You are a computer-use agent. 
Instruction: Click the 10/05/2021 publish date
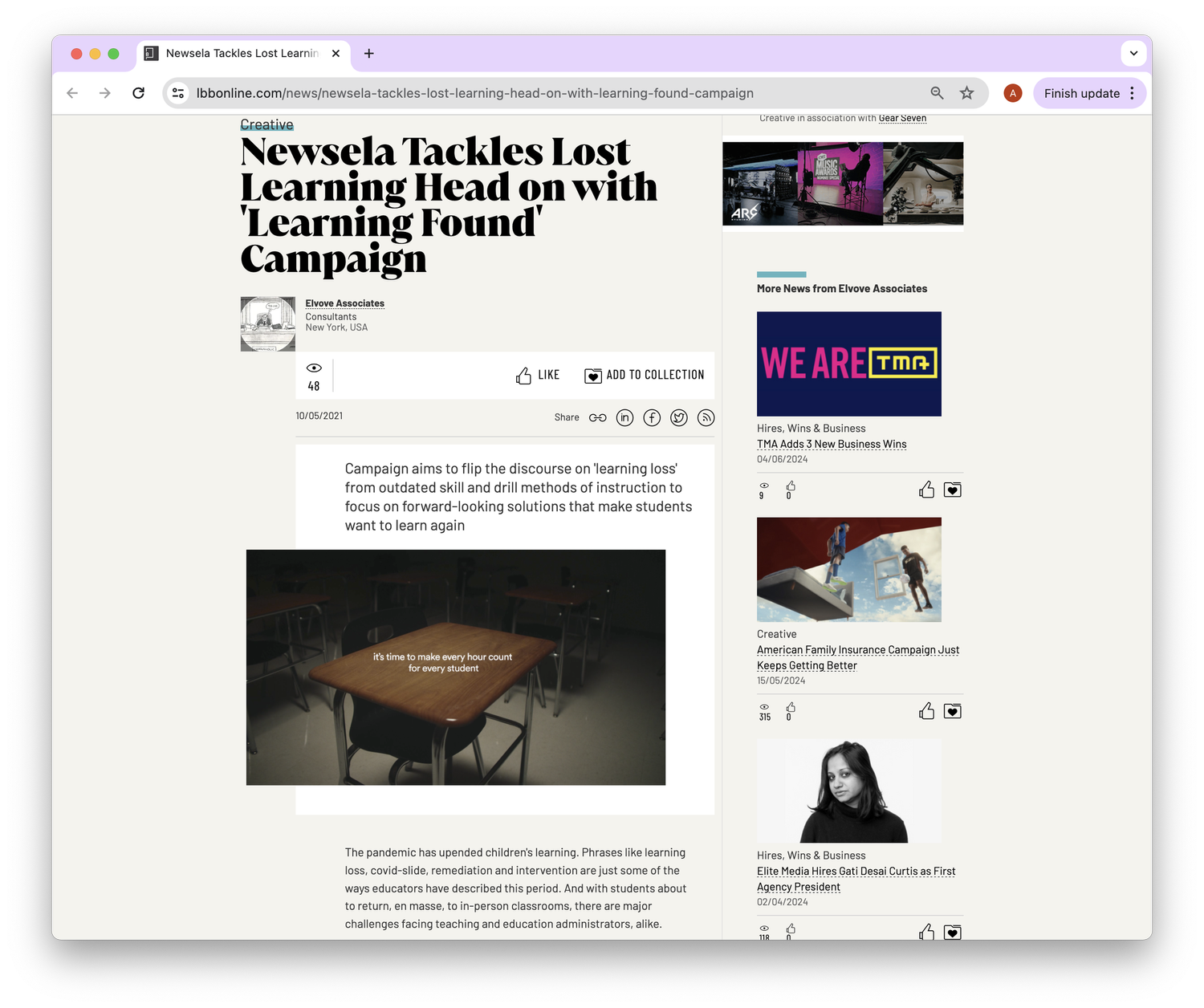319,416
